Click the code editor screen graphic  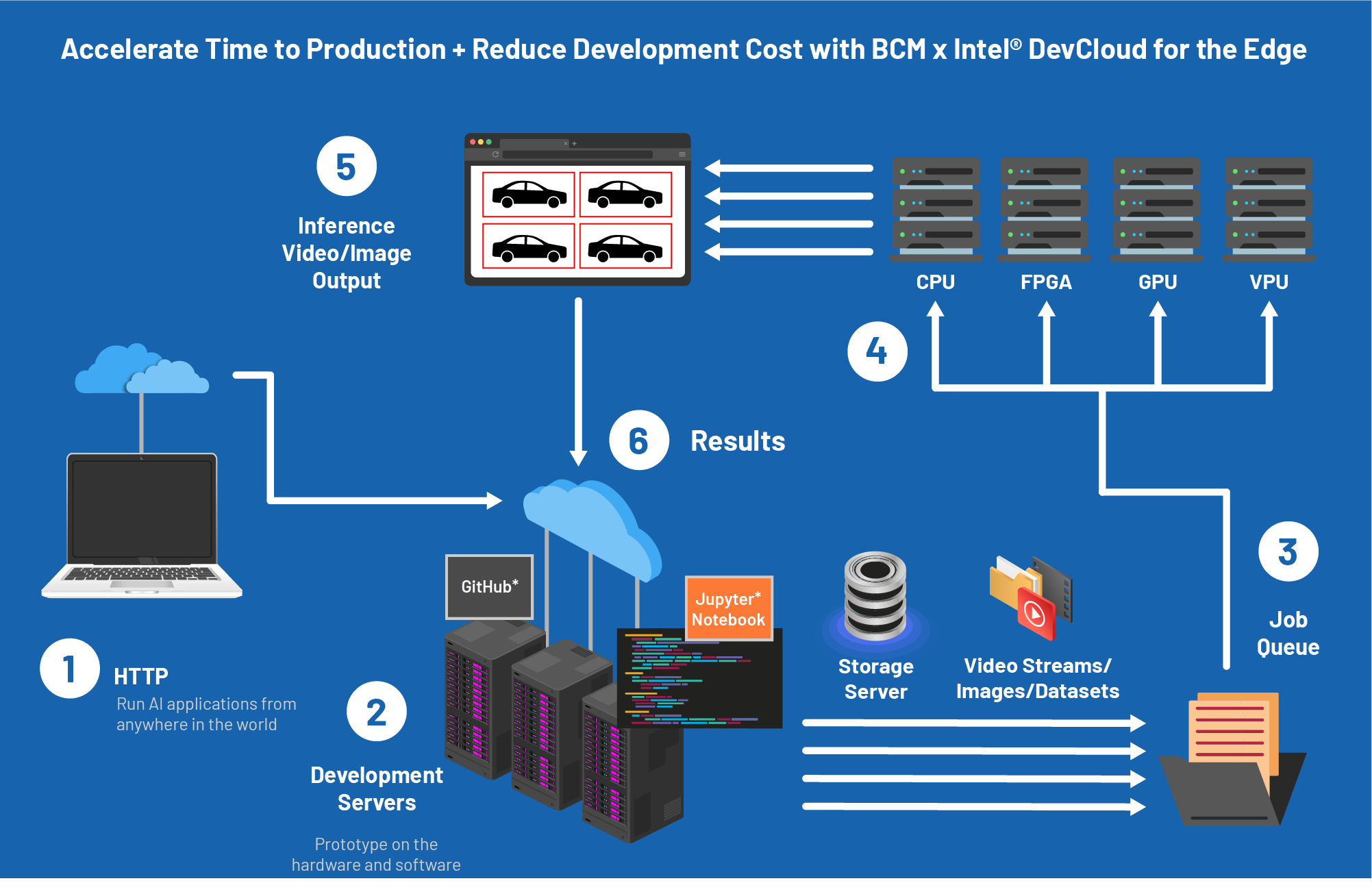699,678
